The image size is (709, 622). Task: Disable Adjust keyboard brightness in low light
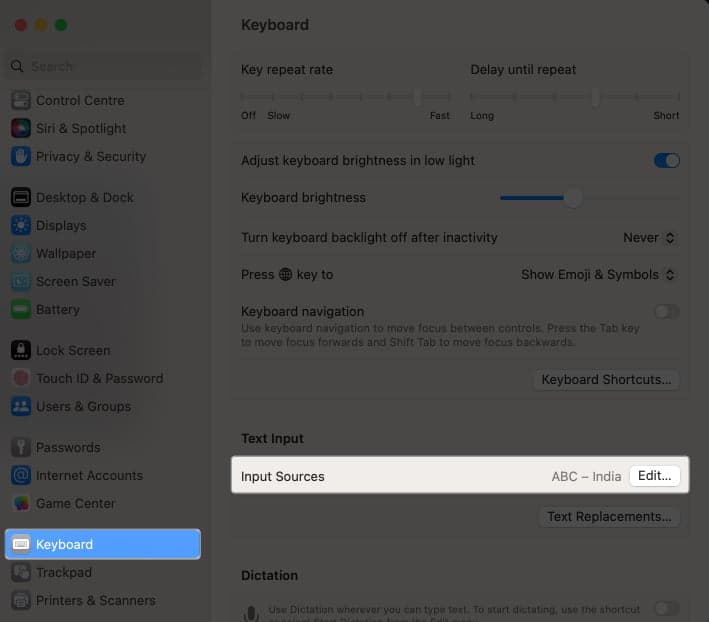pyautogui.click(x=667, y=160)
